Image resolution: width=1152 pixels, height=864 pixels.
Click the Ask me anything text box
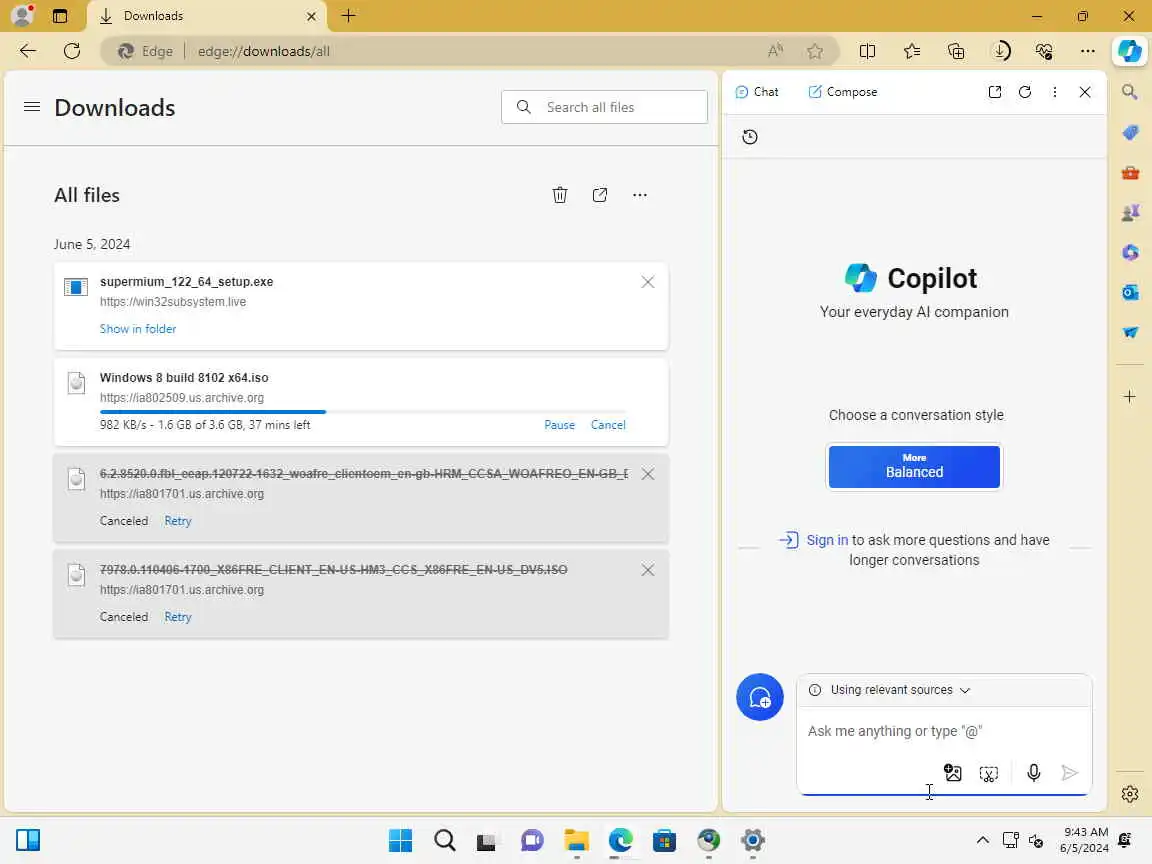coord(944,731)
